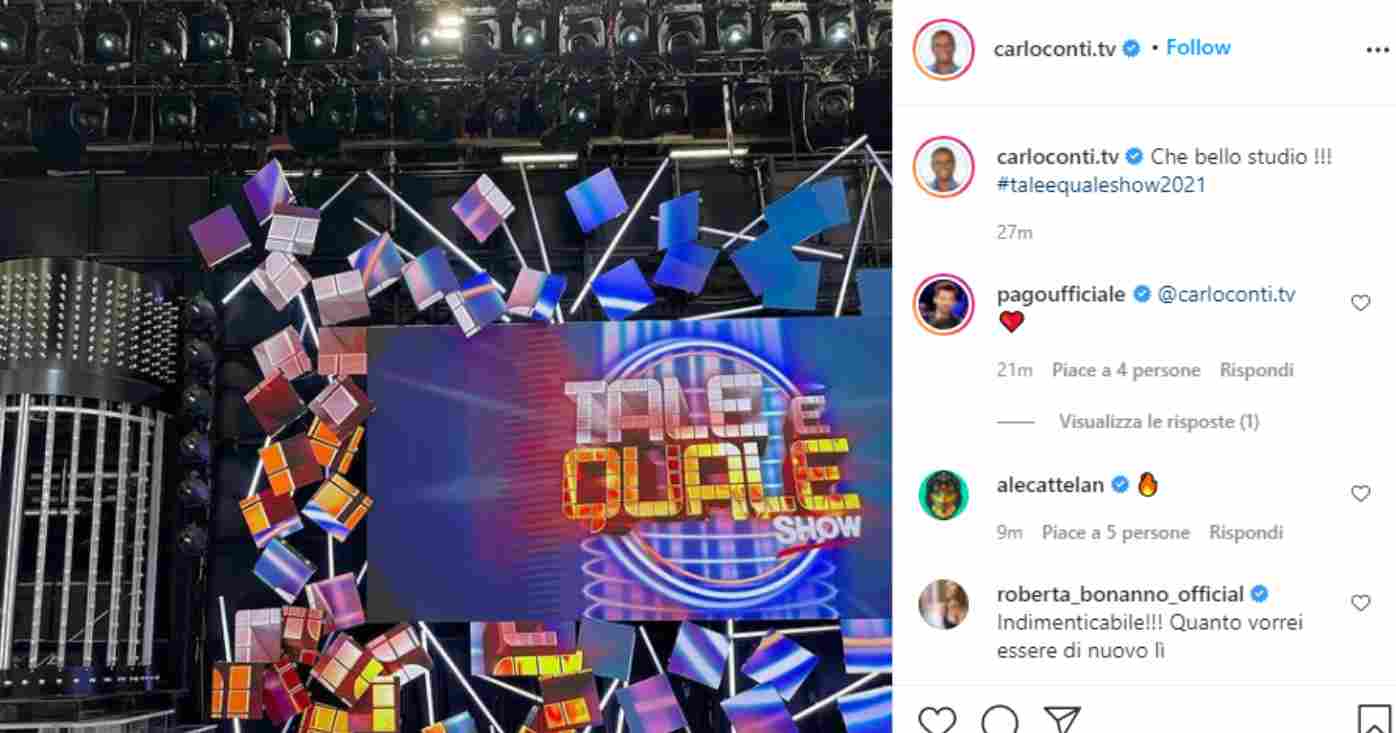The width and height of the screenshot is (1396, 733).
Task: Reply to alecattelan's comment via Rispondi
Action: [1246, 532]
